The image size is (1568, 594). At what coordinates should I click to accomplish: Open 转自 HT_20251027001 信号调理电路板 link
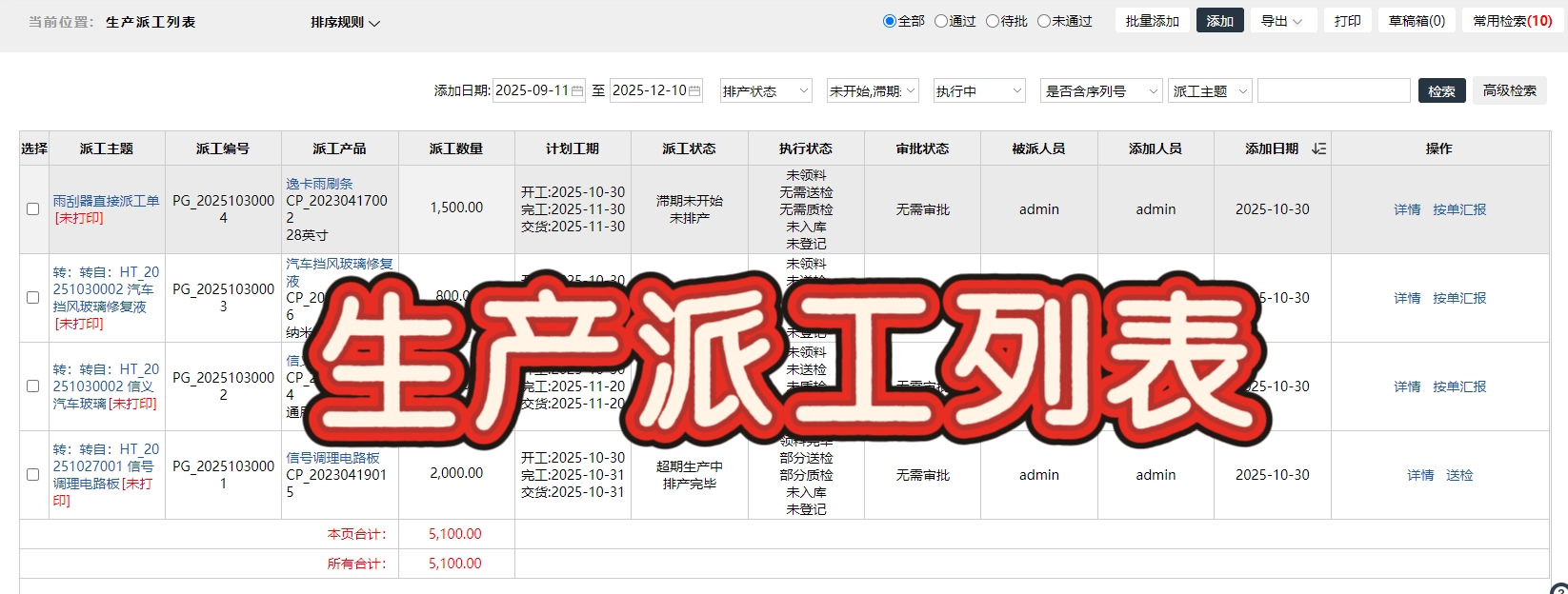click(x=106, y=466)
